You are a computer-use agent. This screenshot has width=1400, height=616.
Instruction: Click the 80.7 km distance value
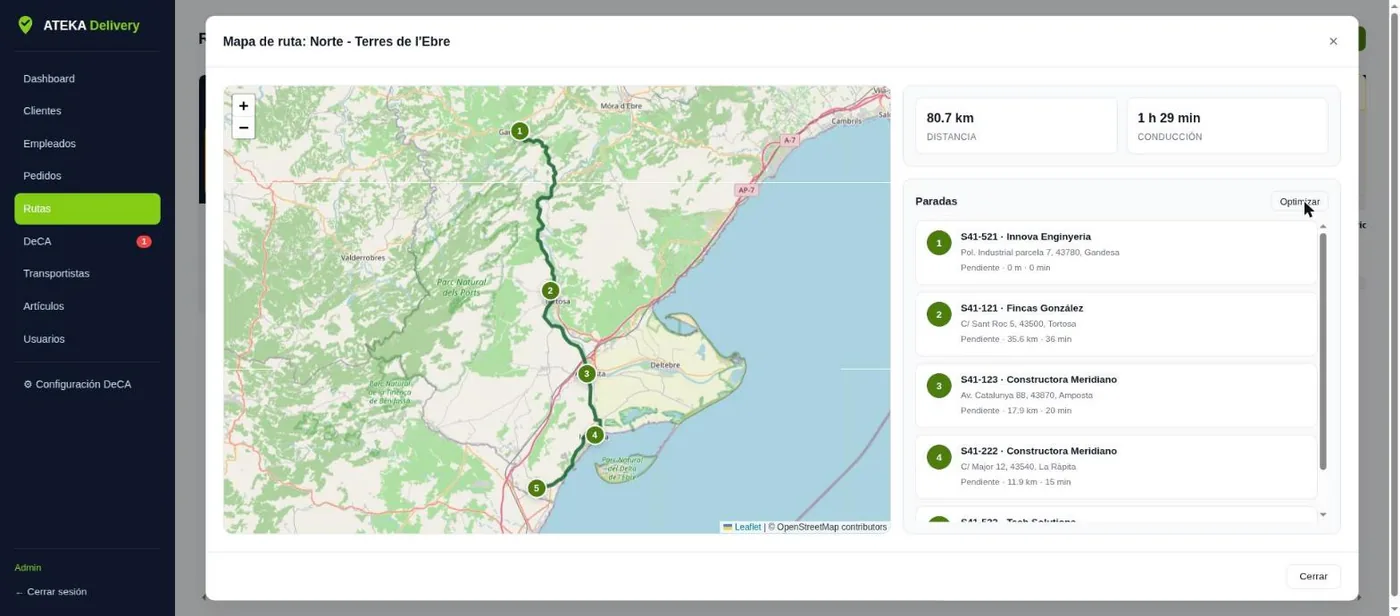click(950, 118)
